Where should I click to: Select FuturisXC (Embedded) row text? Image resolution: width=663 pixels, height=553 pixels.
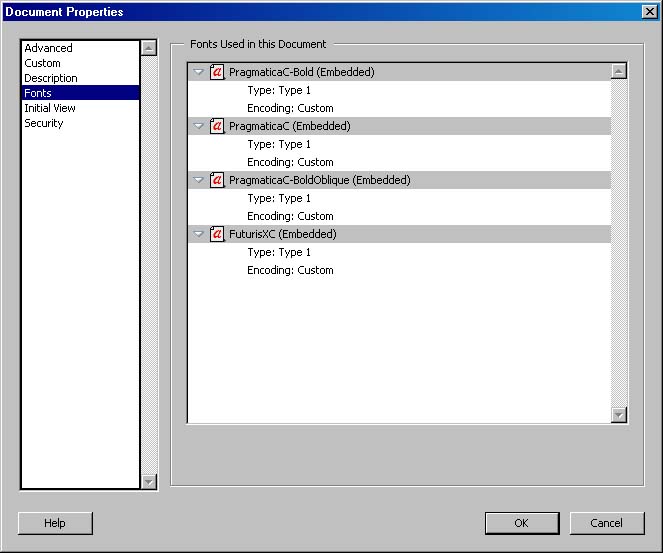pyautogui.click(x=282, y=234)
